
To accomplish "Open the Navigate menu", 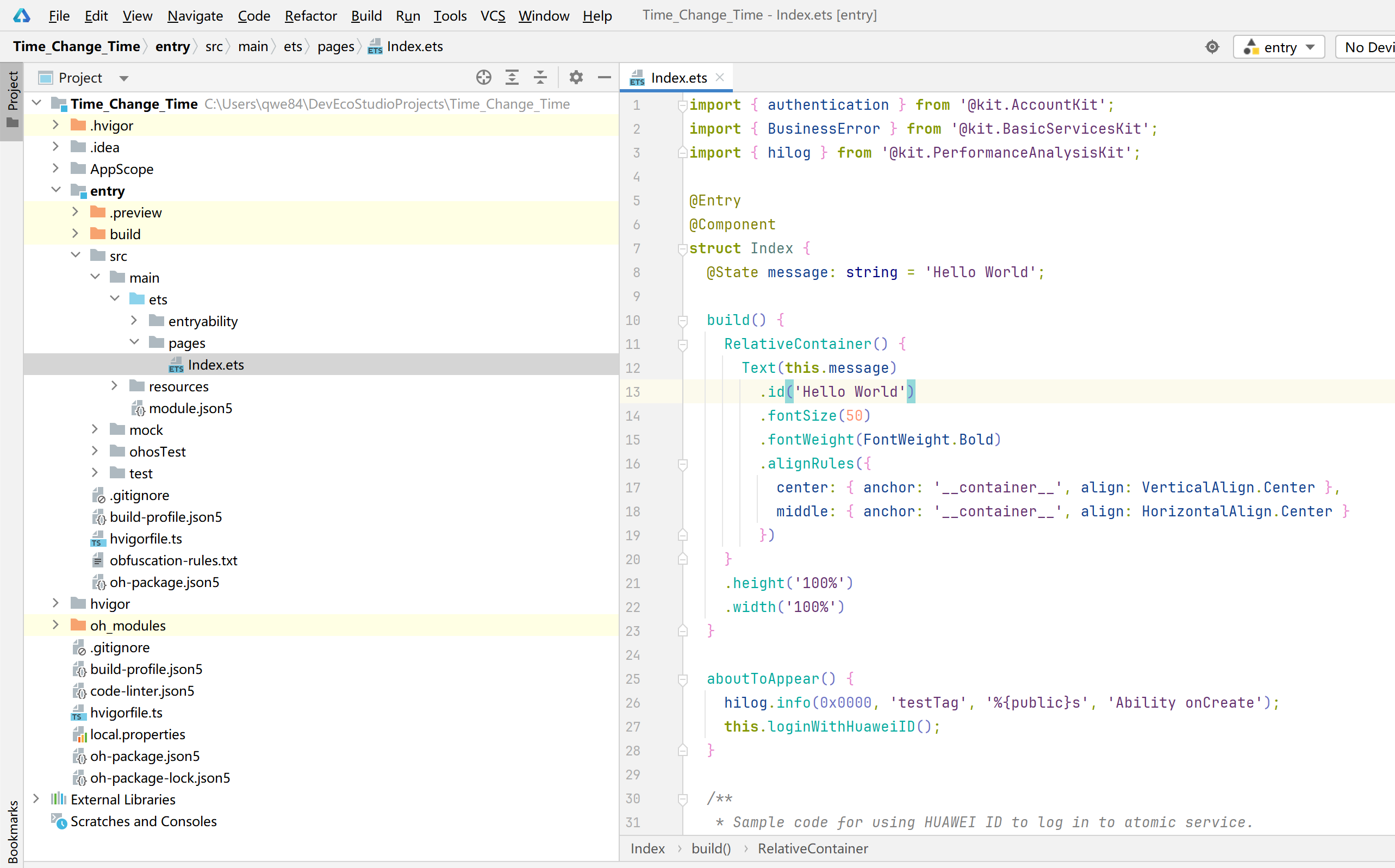I will 195,16.
